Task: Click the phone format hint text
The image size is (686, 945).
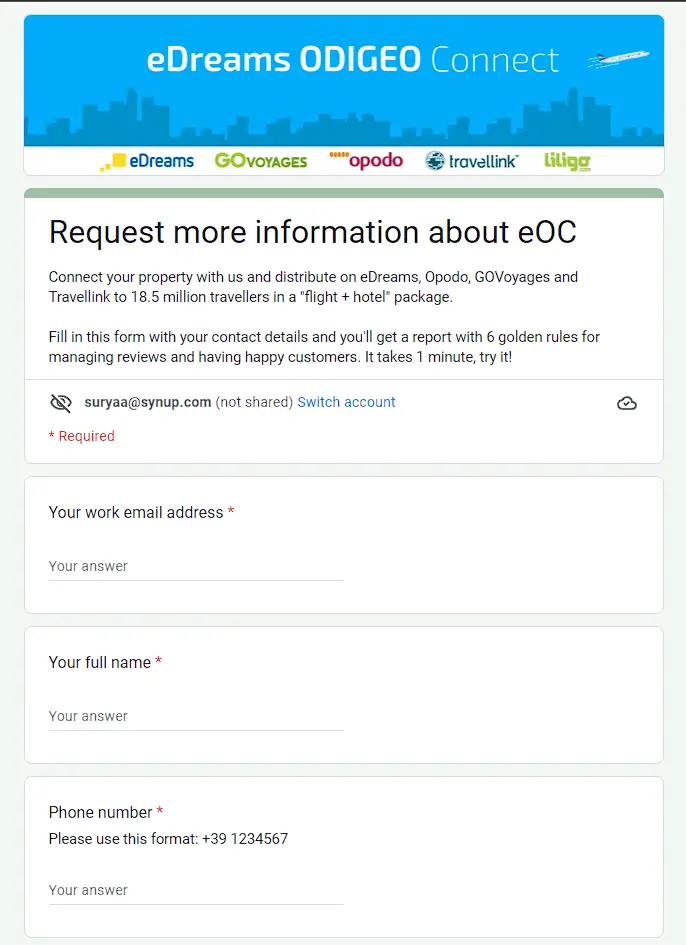Action: (168, 839)
